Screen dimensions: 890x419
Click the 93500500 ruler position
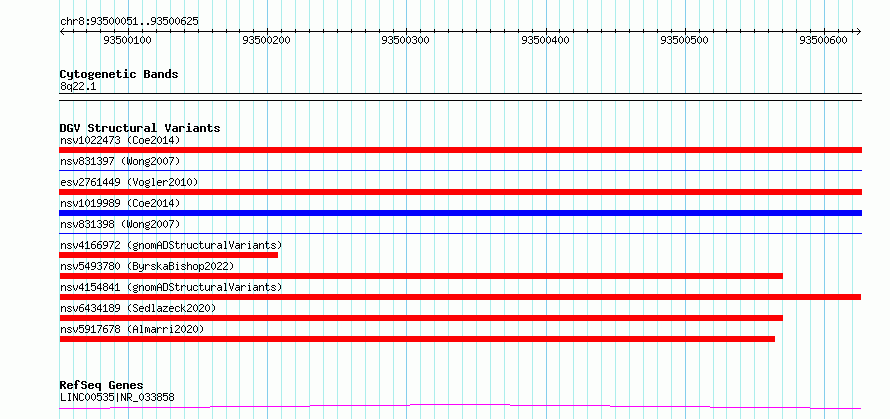point(685,40)
